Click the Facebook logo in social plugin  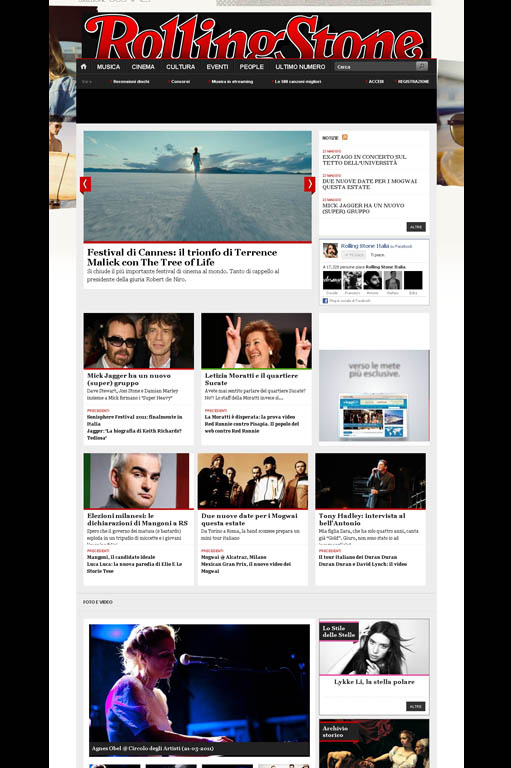(325, 300)
